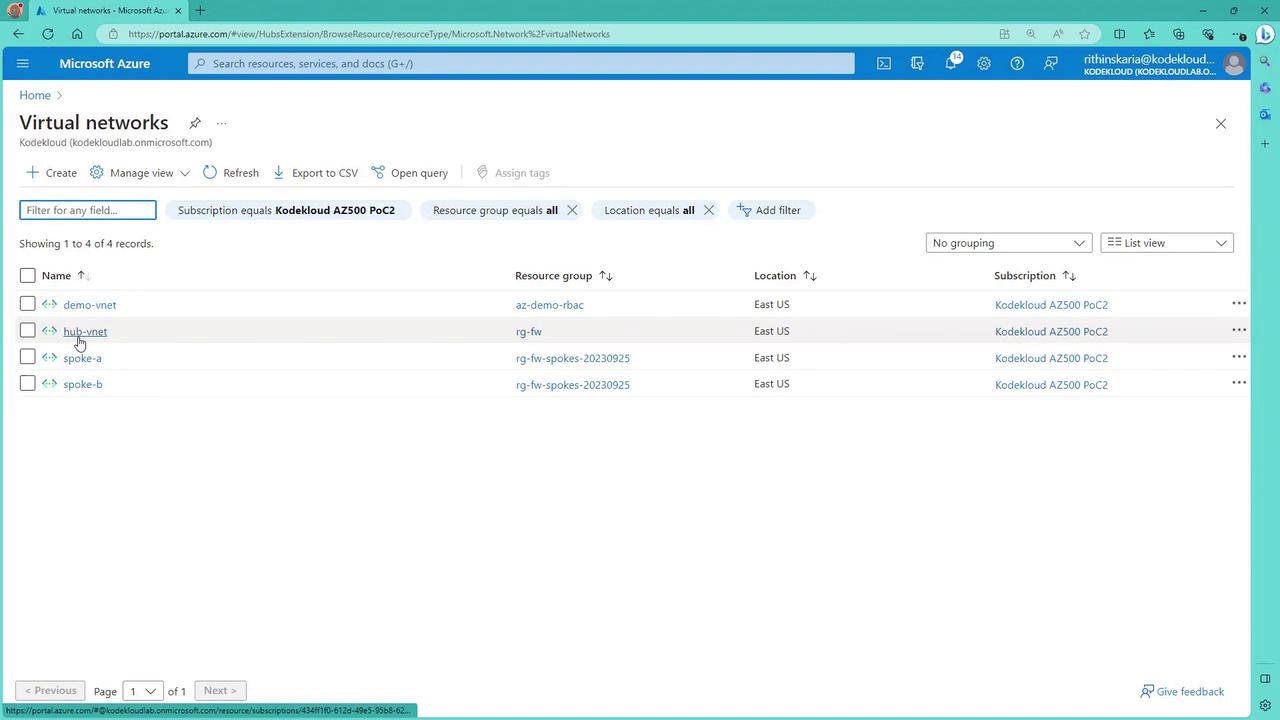This screenshot has height=720, width=1280.
Task: Check the box for hub-vnet
Action: point(27,330)
